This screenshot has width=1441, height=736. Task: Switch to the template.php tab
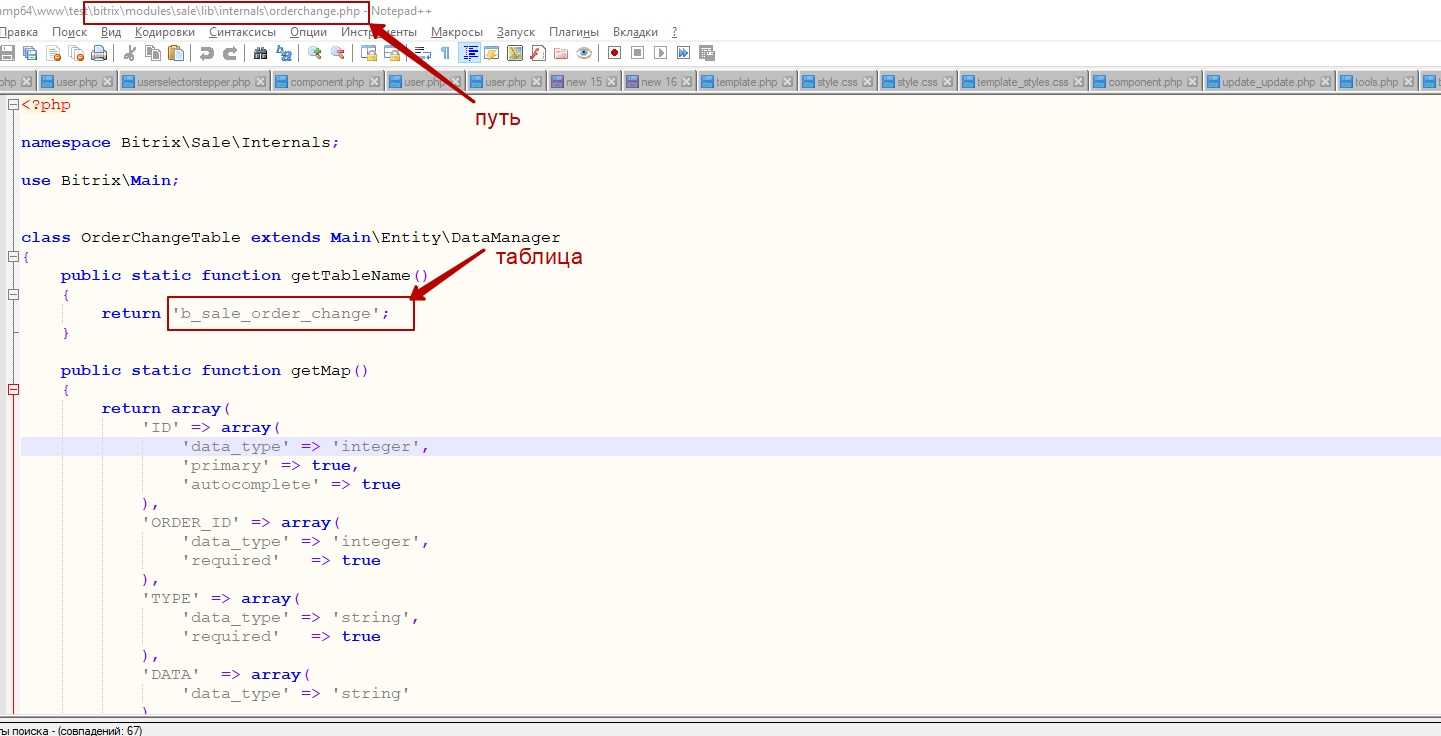(x=746, y=82)
